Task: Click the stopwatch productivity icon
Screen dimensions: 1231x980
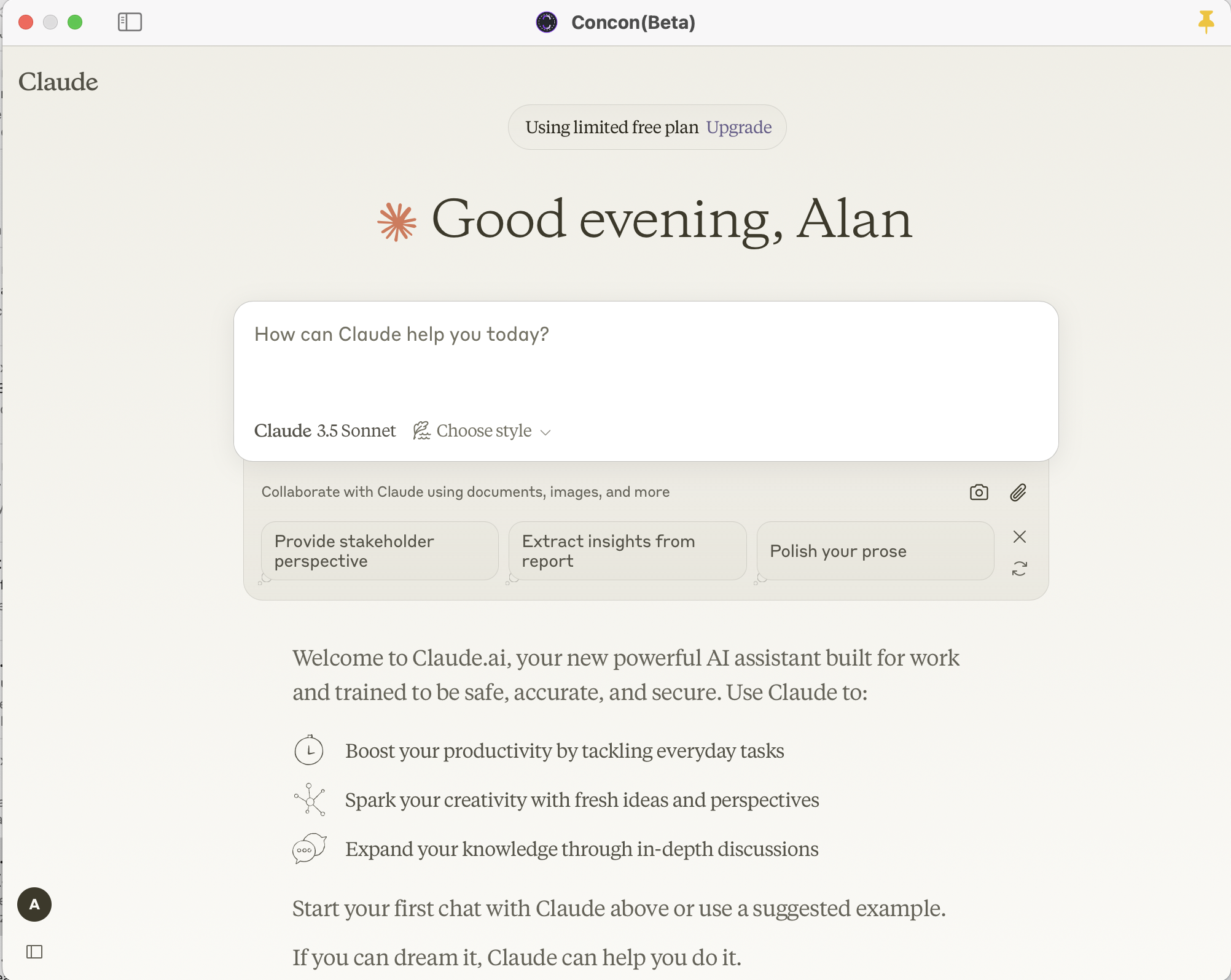Action: pos(308,750)
